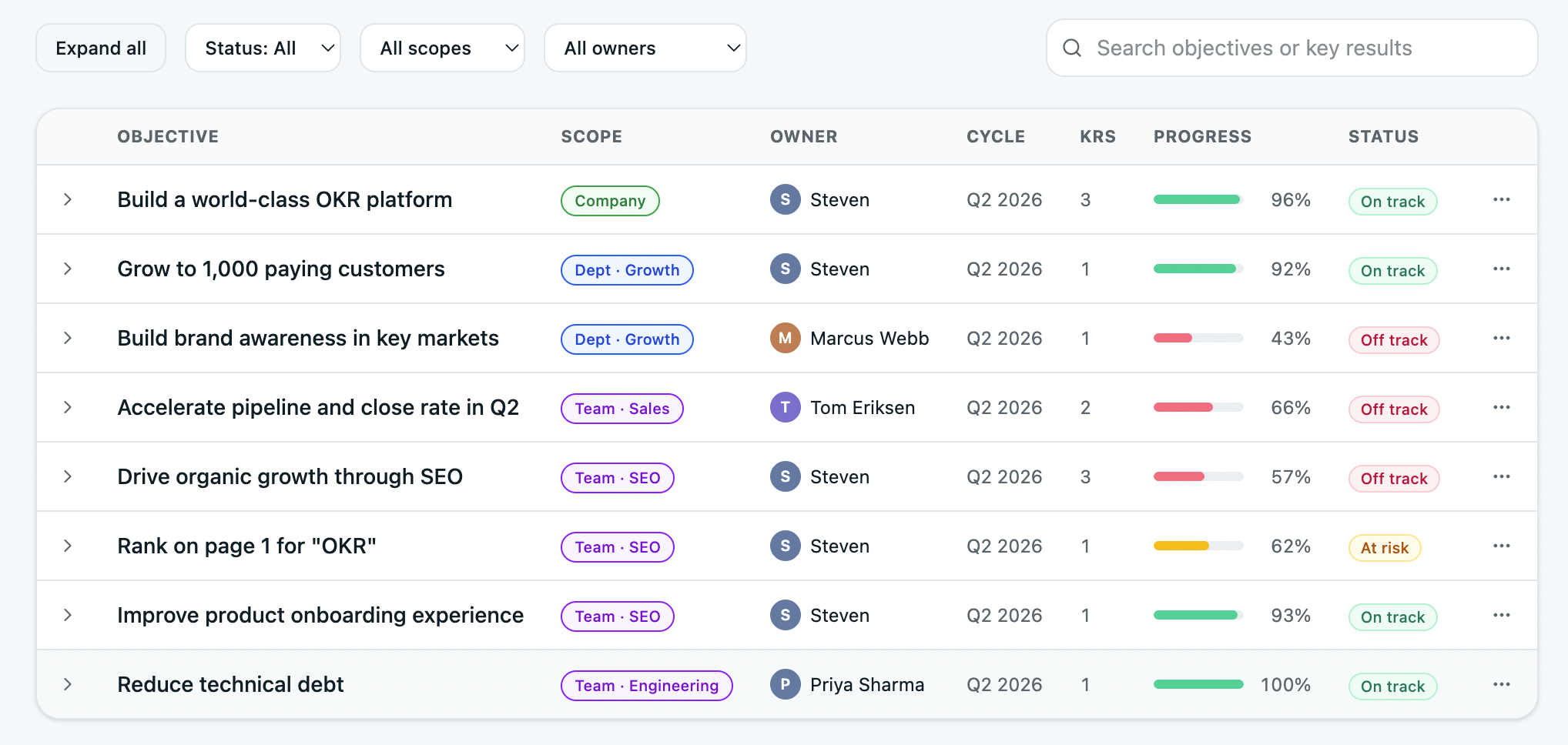The width and height of the screenshot is (1568, 745).
Task: Expand Reduce technical debt objective
Action: coord(68,684)
